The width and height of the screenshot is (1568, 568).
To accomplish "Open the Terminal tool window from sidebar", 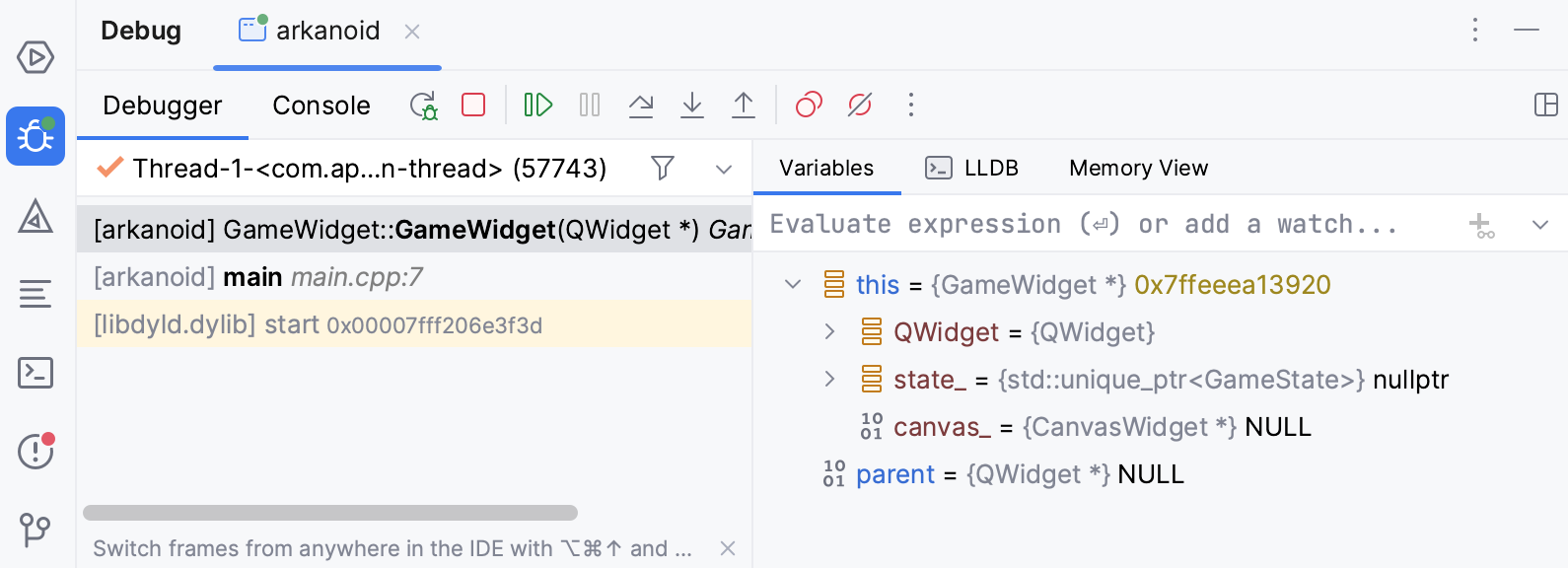I will [36, 374].
